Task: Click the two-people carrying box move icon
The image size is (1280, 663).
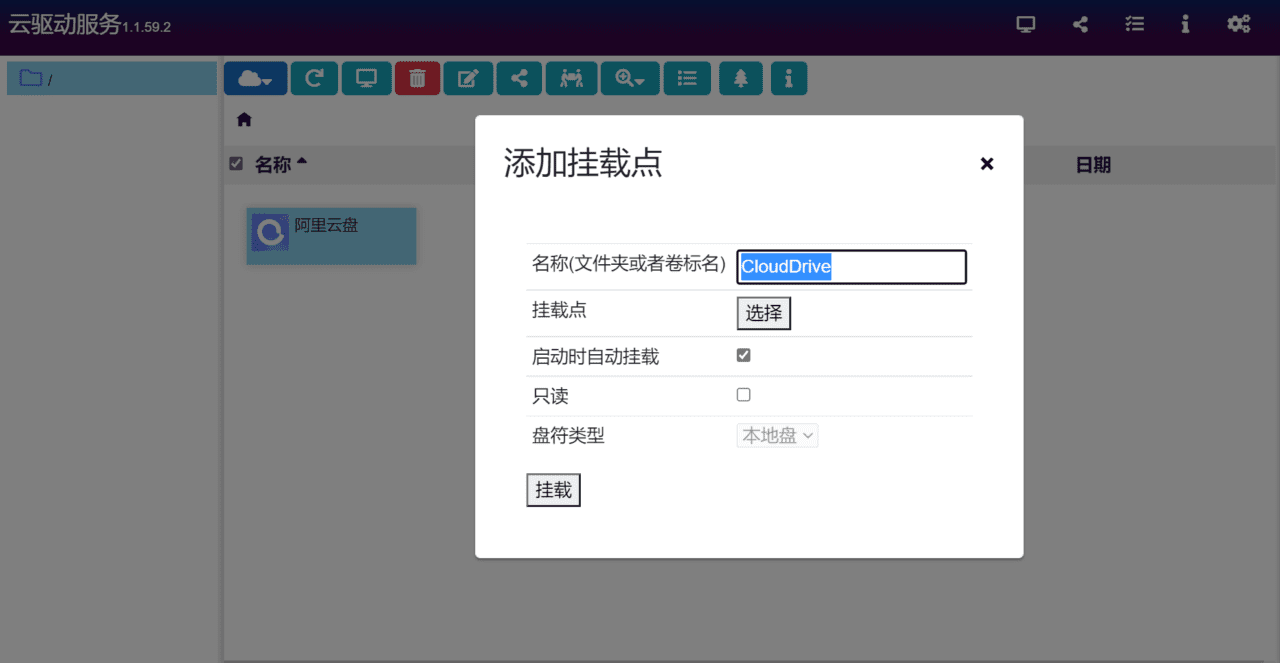Action: (x=571, y=79)
